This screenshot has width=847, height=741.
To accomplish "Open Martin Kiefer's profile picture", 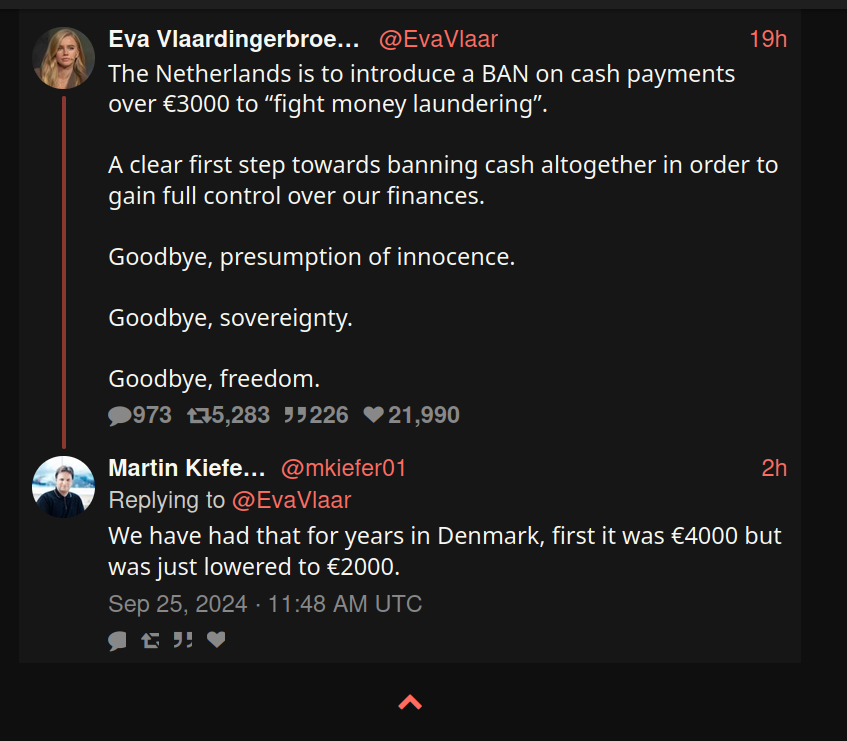I will pos(64,487).
